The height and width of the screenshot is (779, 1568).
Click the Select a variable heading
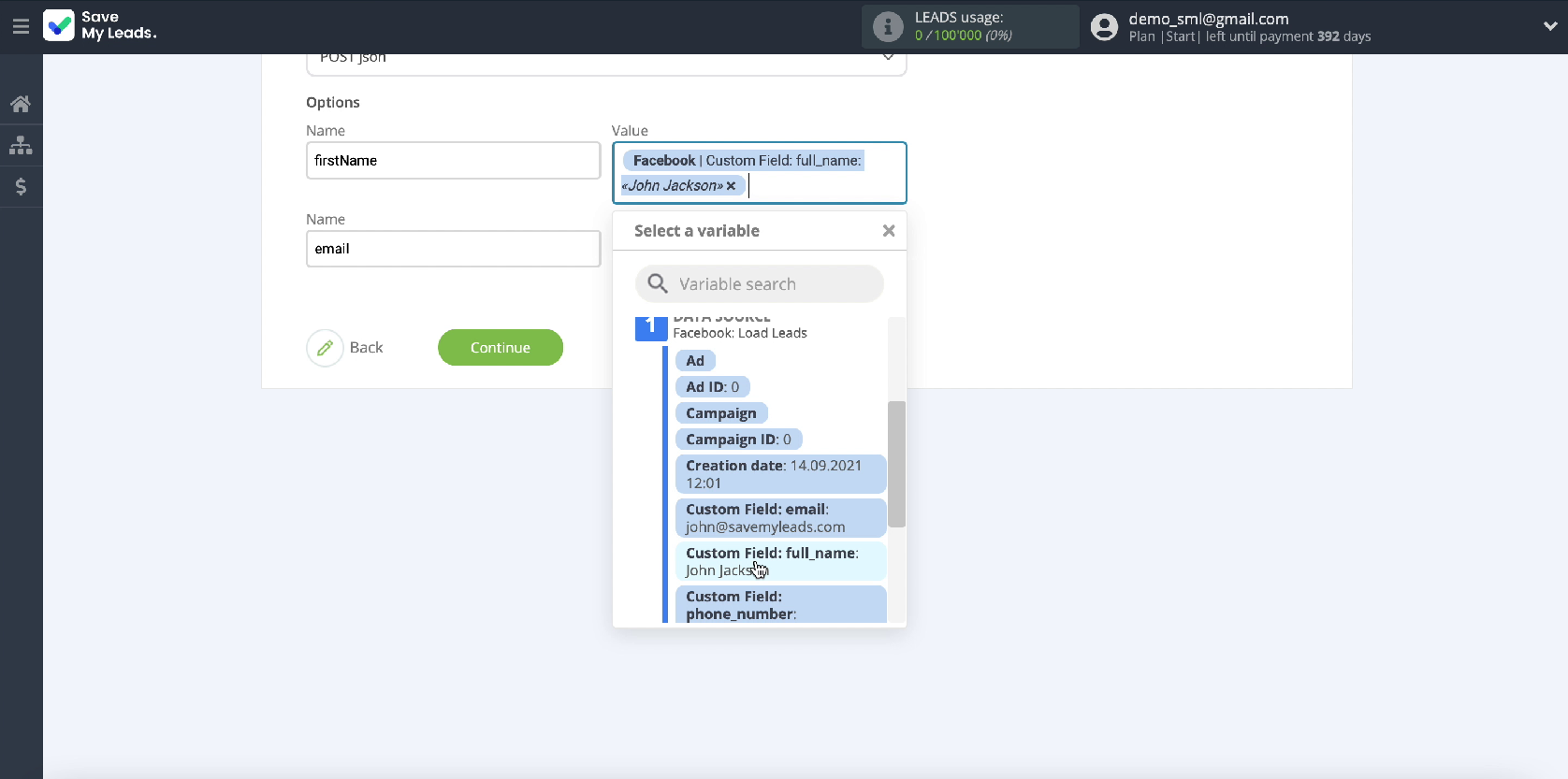(x=697, y=231)
